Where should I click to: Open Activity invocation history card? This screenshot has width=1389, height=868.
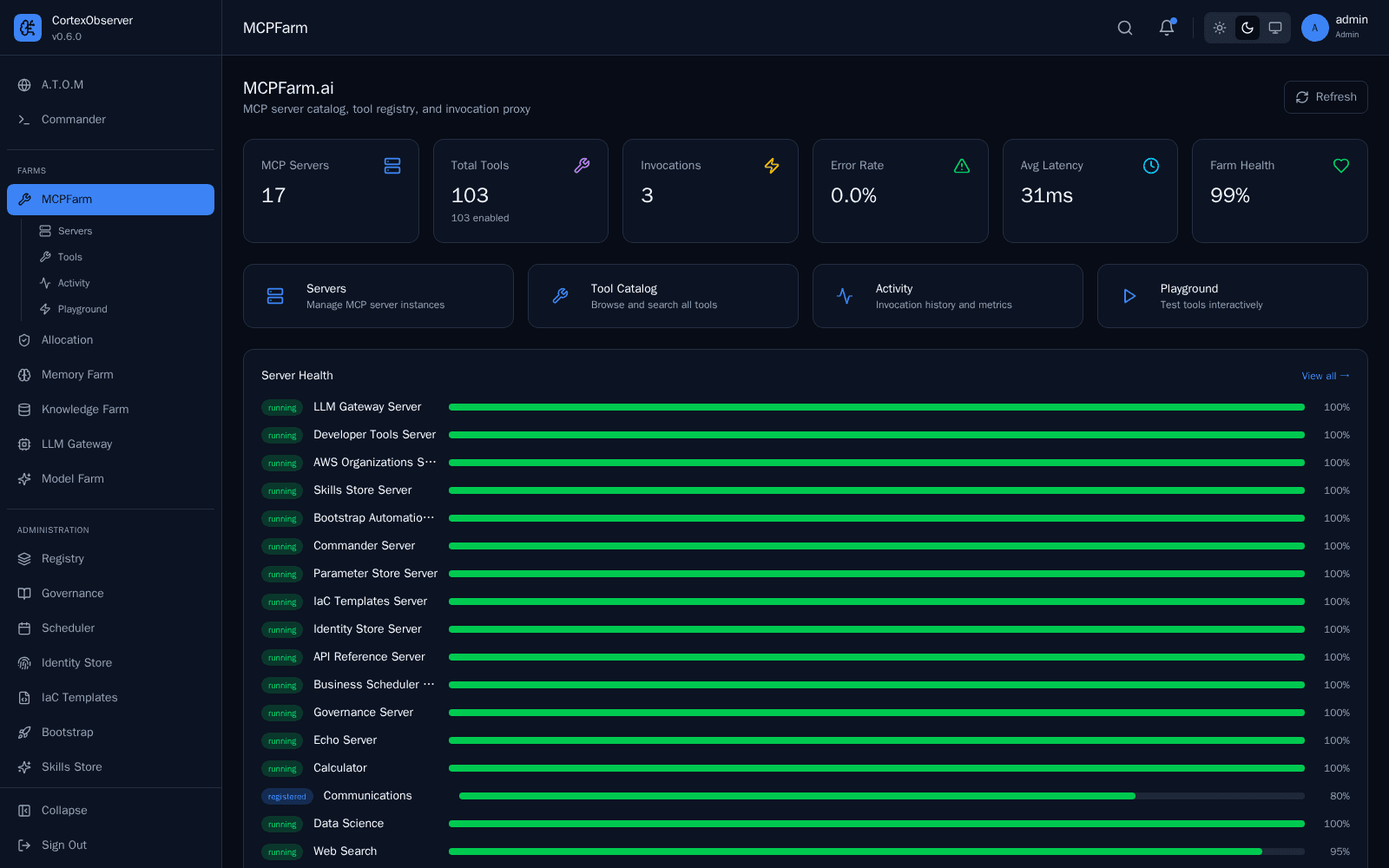[948, 296]
